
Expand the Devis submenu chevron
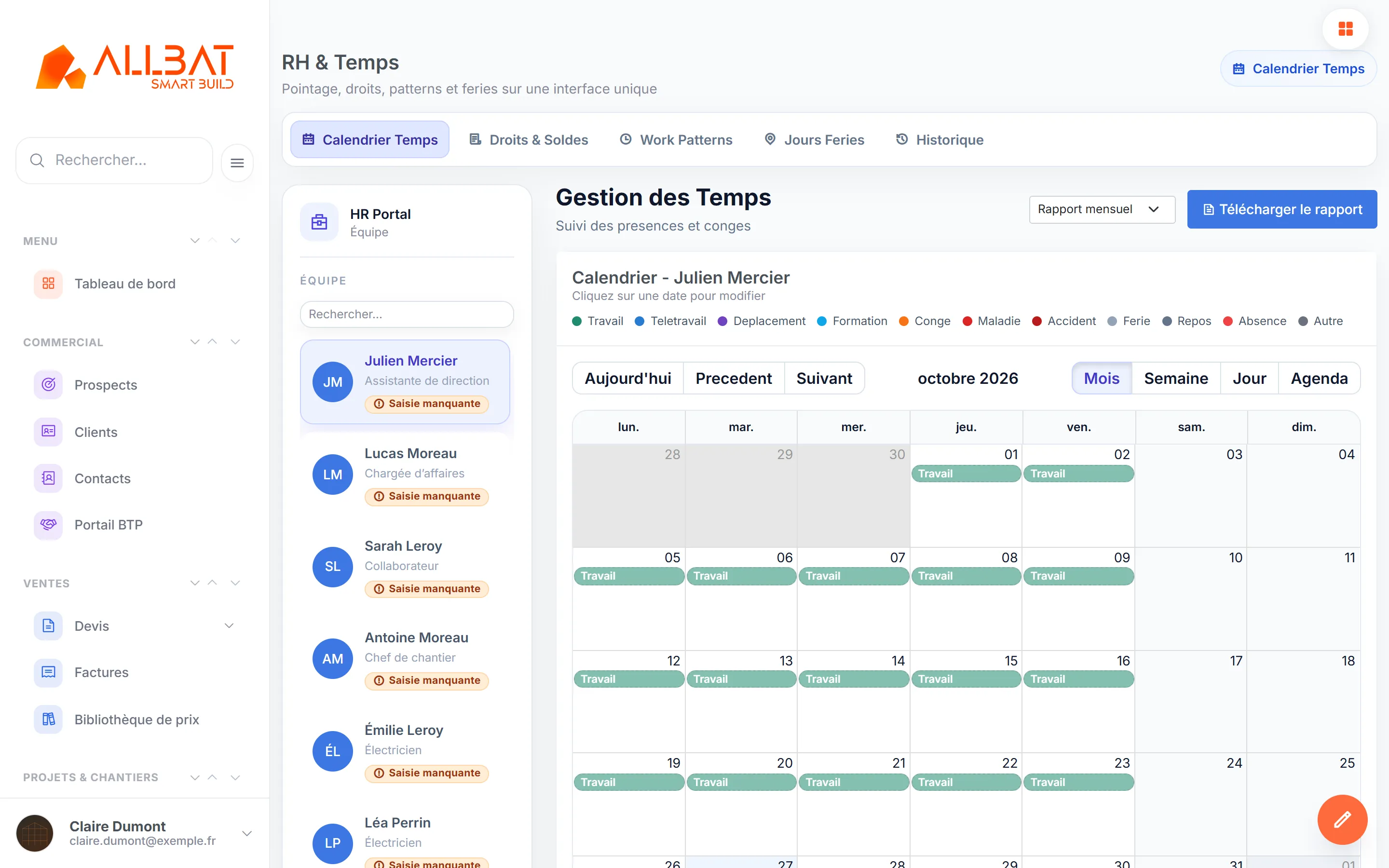click(229, 626)
